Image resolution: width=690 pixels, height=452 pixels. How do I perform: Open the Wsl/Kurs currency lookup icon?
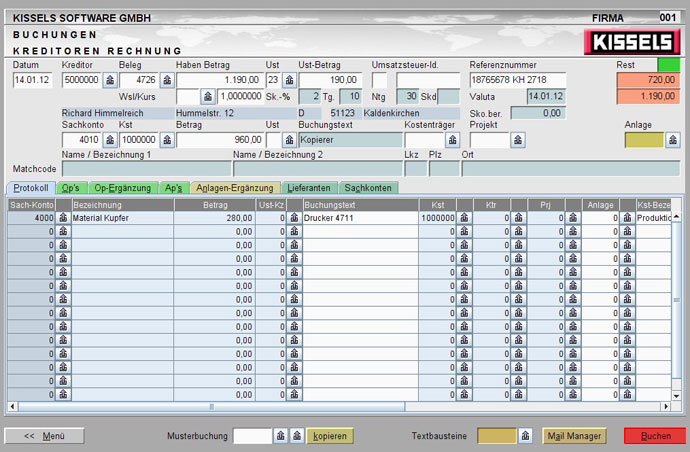[x=208, y=96]
